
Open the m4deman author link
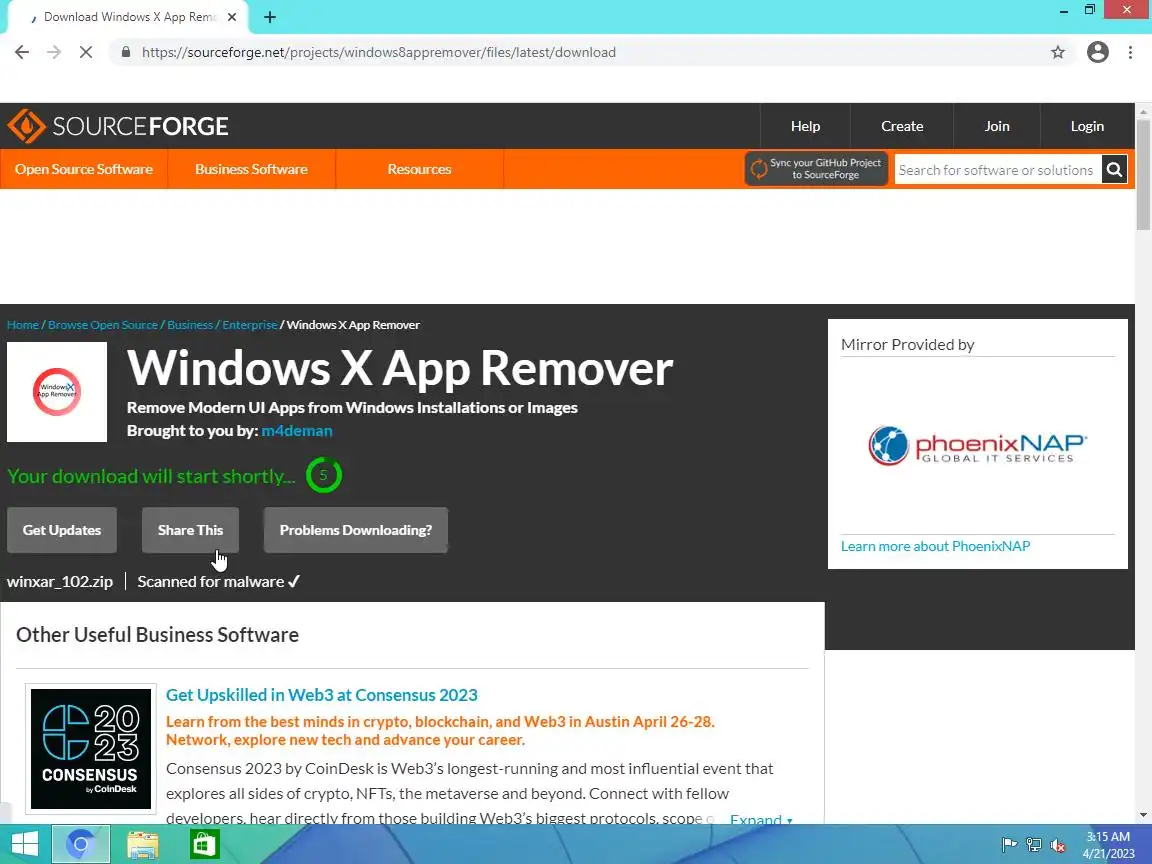pyautogui.click(x=297, y=431)
